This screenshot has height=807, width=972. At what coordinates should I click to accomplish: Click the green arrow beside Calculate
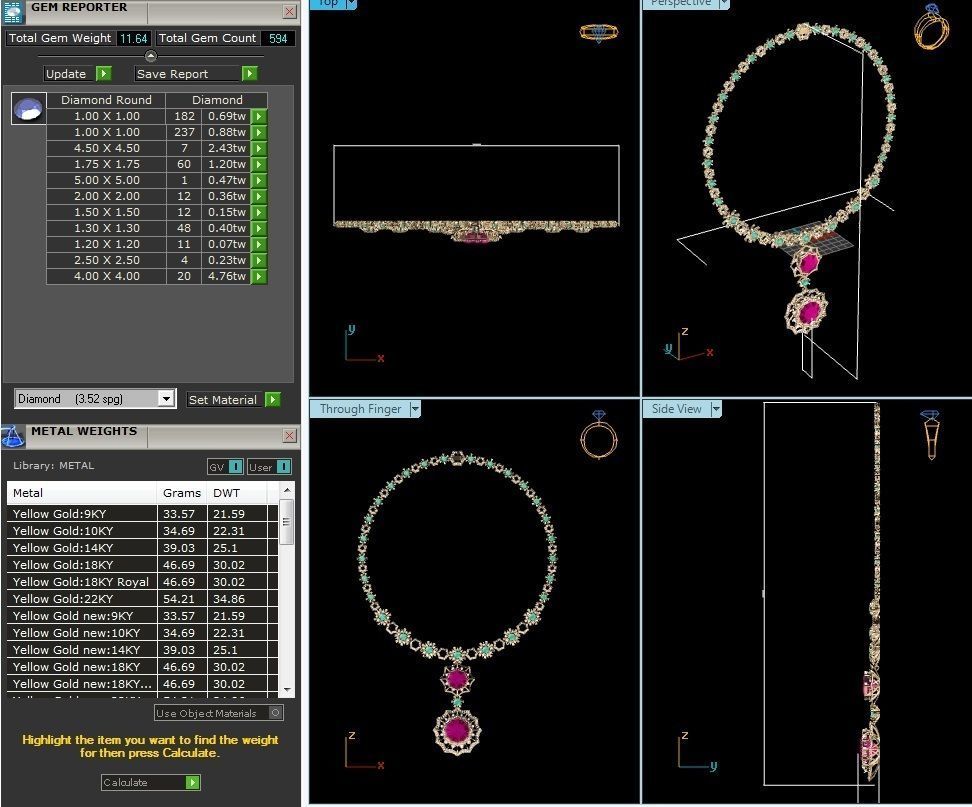(193, 782)
